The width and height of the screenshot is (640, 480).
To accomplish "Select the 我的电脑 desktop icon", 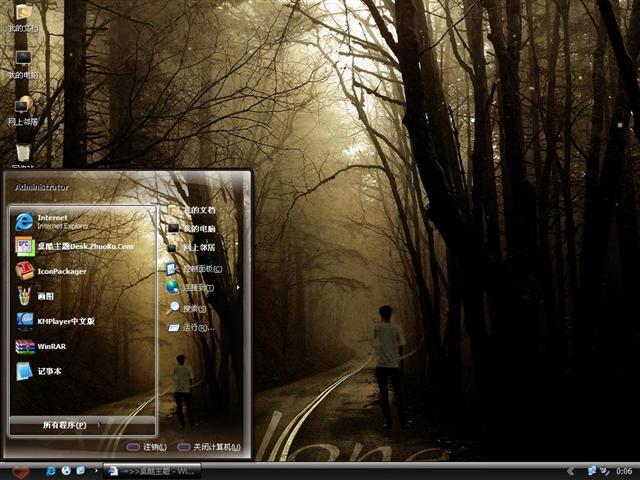I will click(23, 64).
